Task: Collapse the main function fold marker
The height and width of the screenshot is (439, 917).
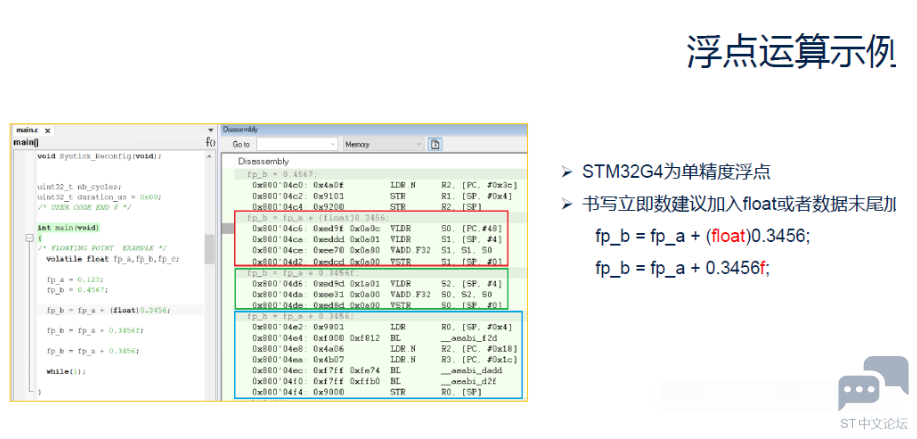Action: coord(28,238)
